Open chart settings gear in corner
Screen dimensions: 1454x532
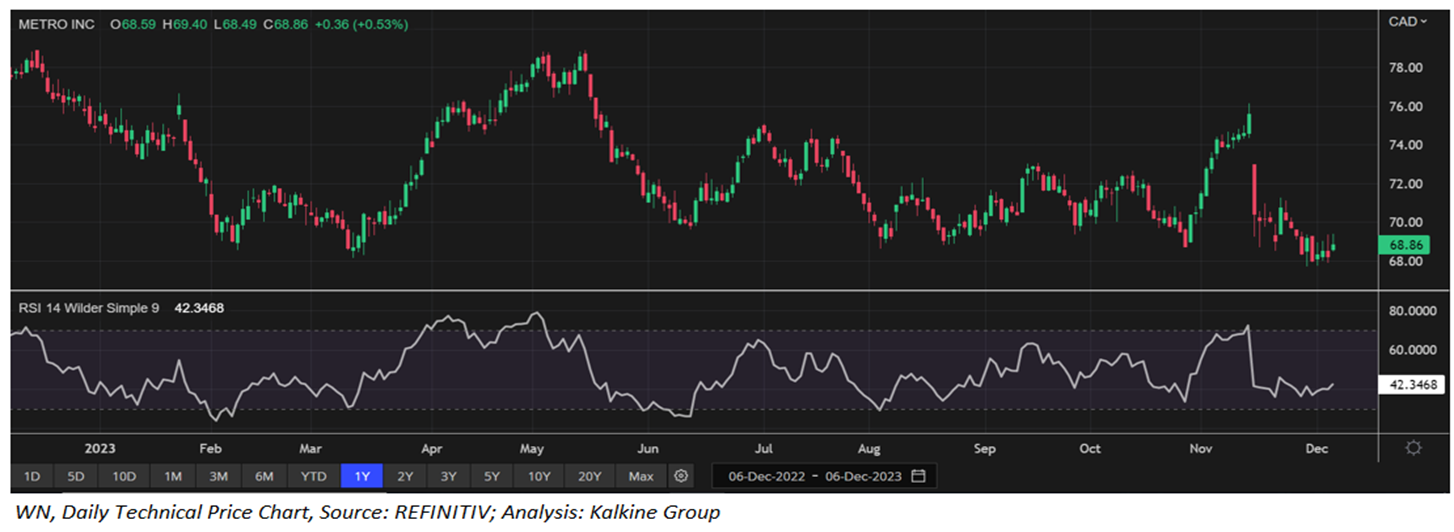1413,448
